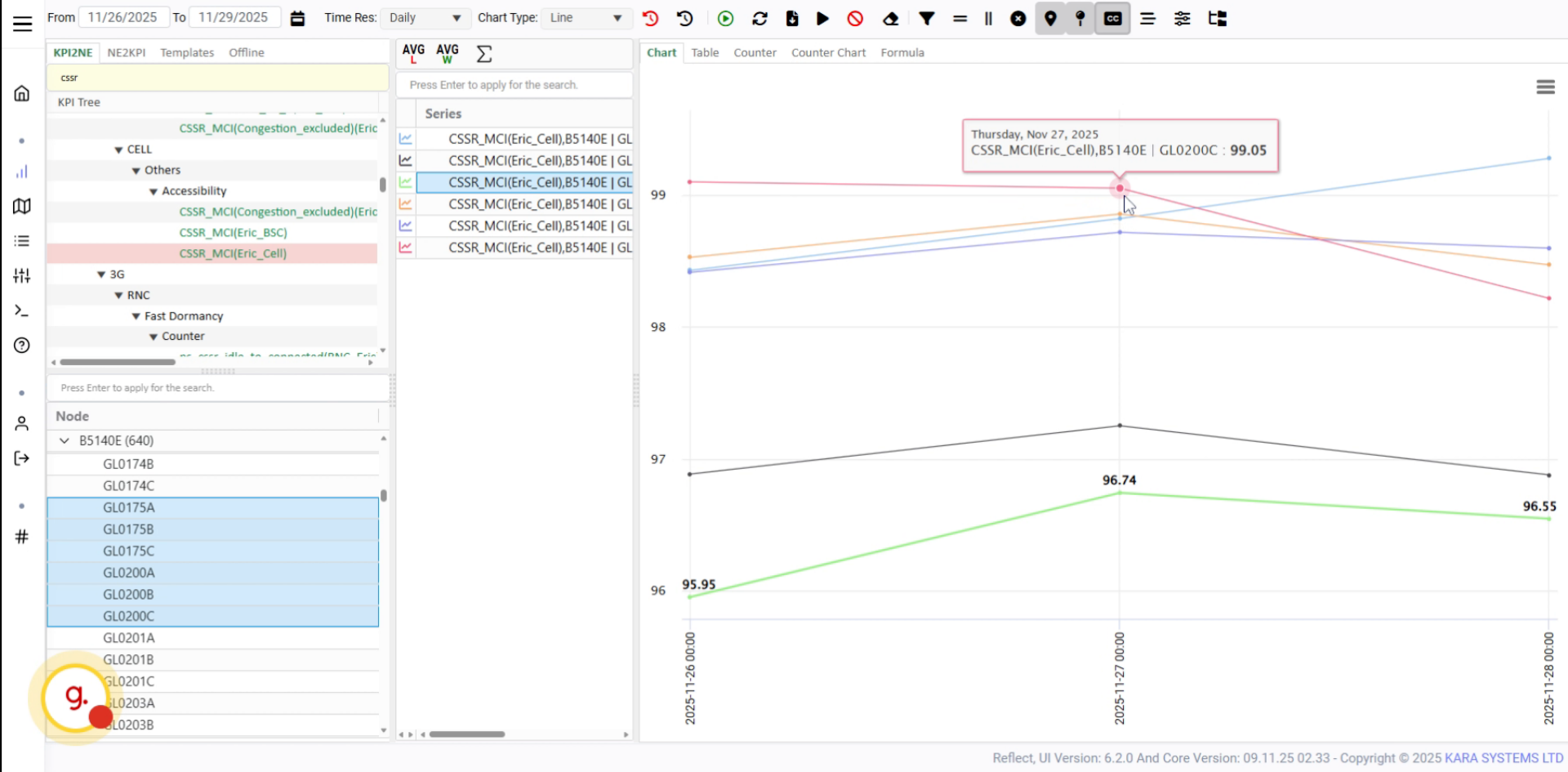The width and height of the screenshot is (1568, 772).
Task: Open the map icon in left sidebar
Action: (x=22, y=206)
